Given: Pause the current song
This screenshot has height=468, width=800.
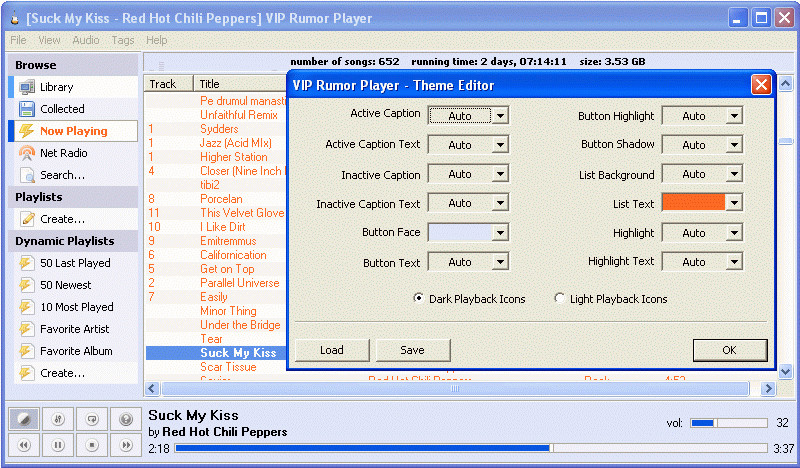Looking at the screenshot, I should tap(58, 445).
